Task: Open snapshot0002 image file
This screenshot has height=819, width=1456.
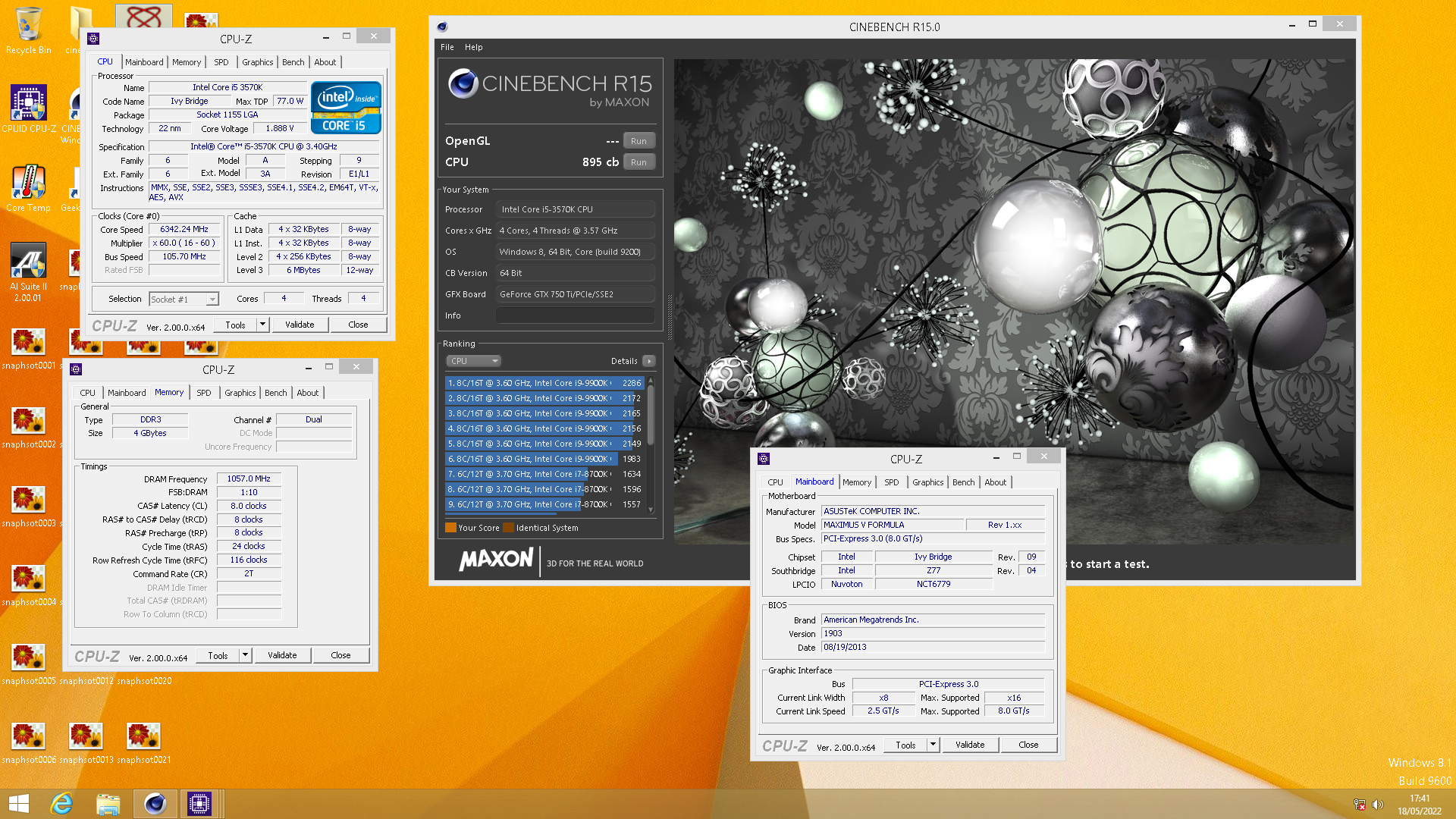Action: 29,428
